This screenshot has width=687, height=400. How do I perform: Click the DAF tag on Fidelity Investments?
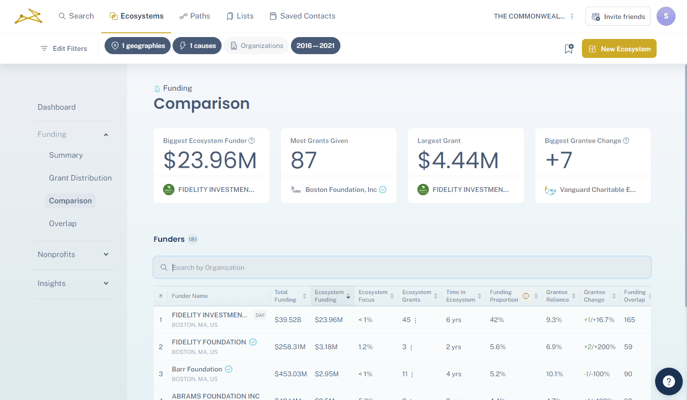[x=260, y=315]
